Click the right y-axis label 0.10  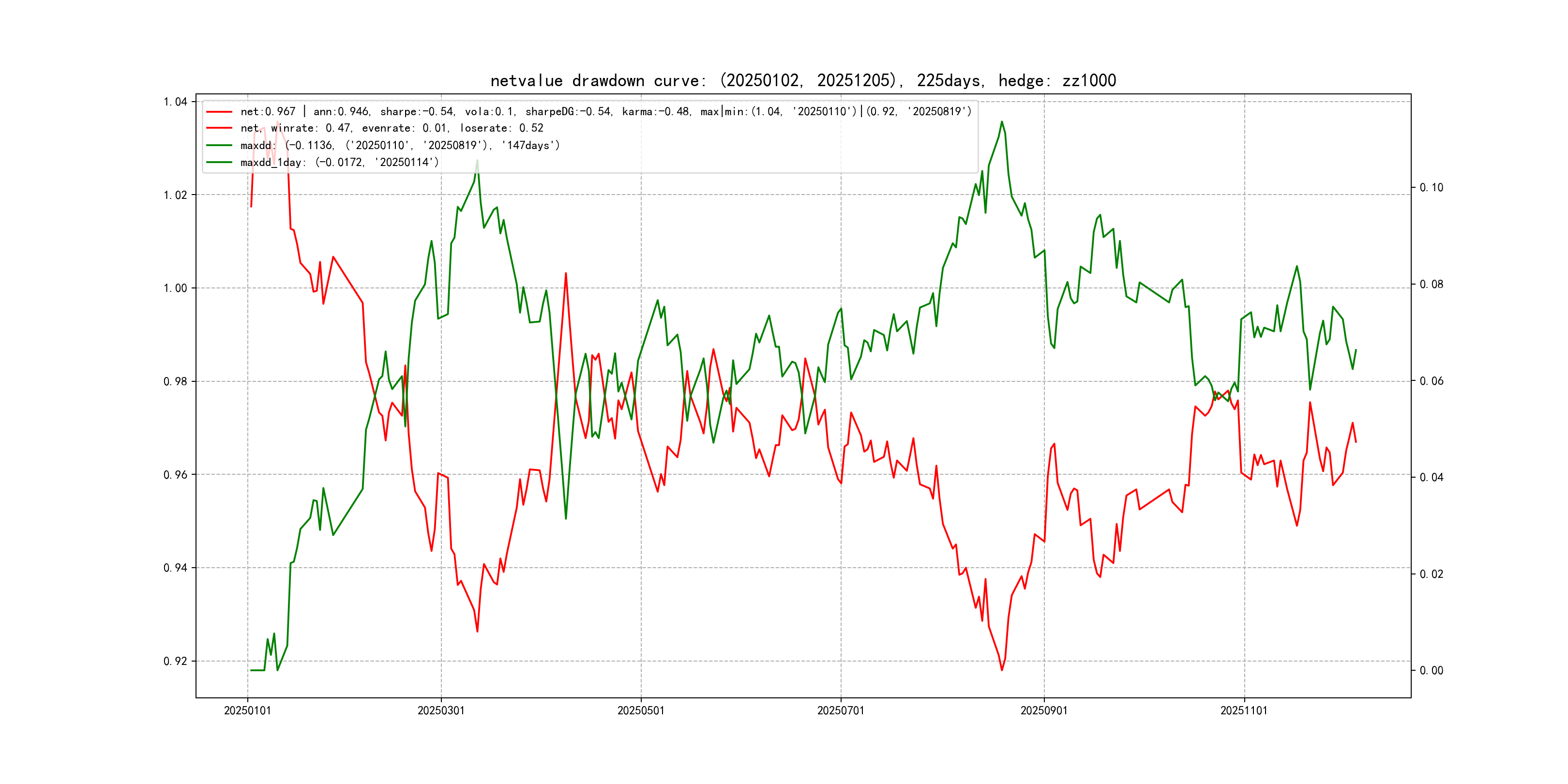pos(1431,187)
